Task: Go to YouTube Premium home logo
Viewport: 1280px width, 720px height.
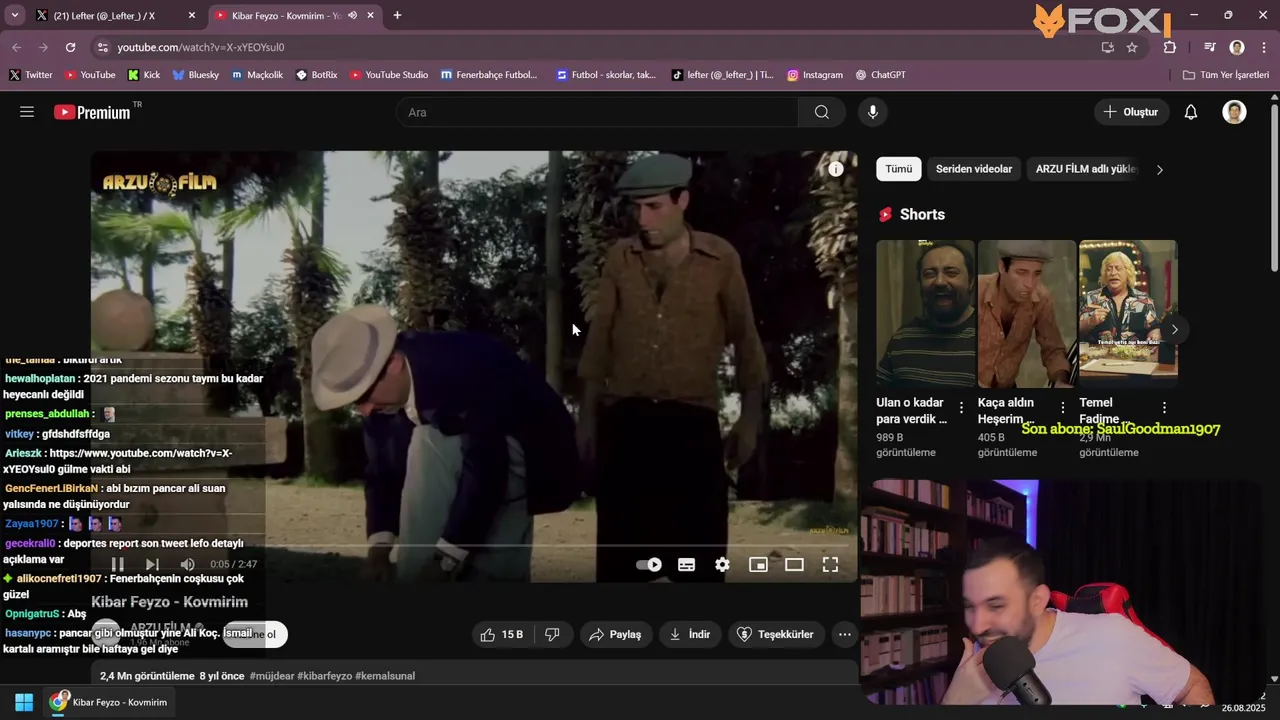Action: 92,112
